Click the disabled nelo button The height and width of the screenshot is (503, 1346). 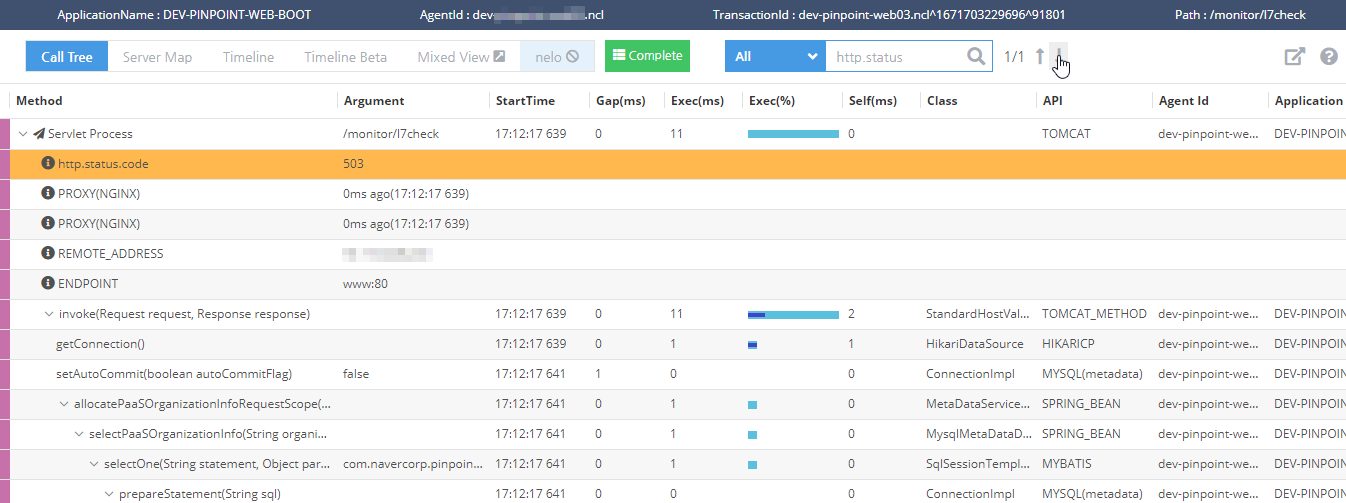click(557, 57)
